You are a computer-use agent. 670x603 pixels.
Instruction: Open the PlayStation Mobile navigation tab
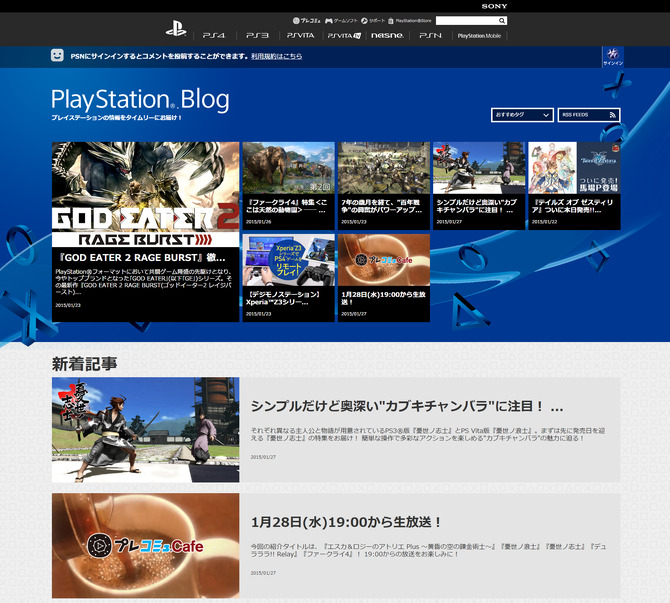click(479, 35)
